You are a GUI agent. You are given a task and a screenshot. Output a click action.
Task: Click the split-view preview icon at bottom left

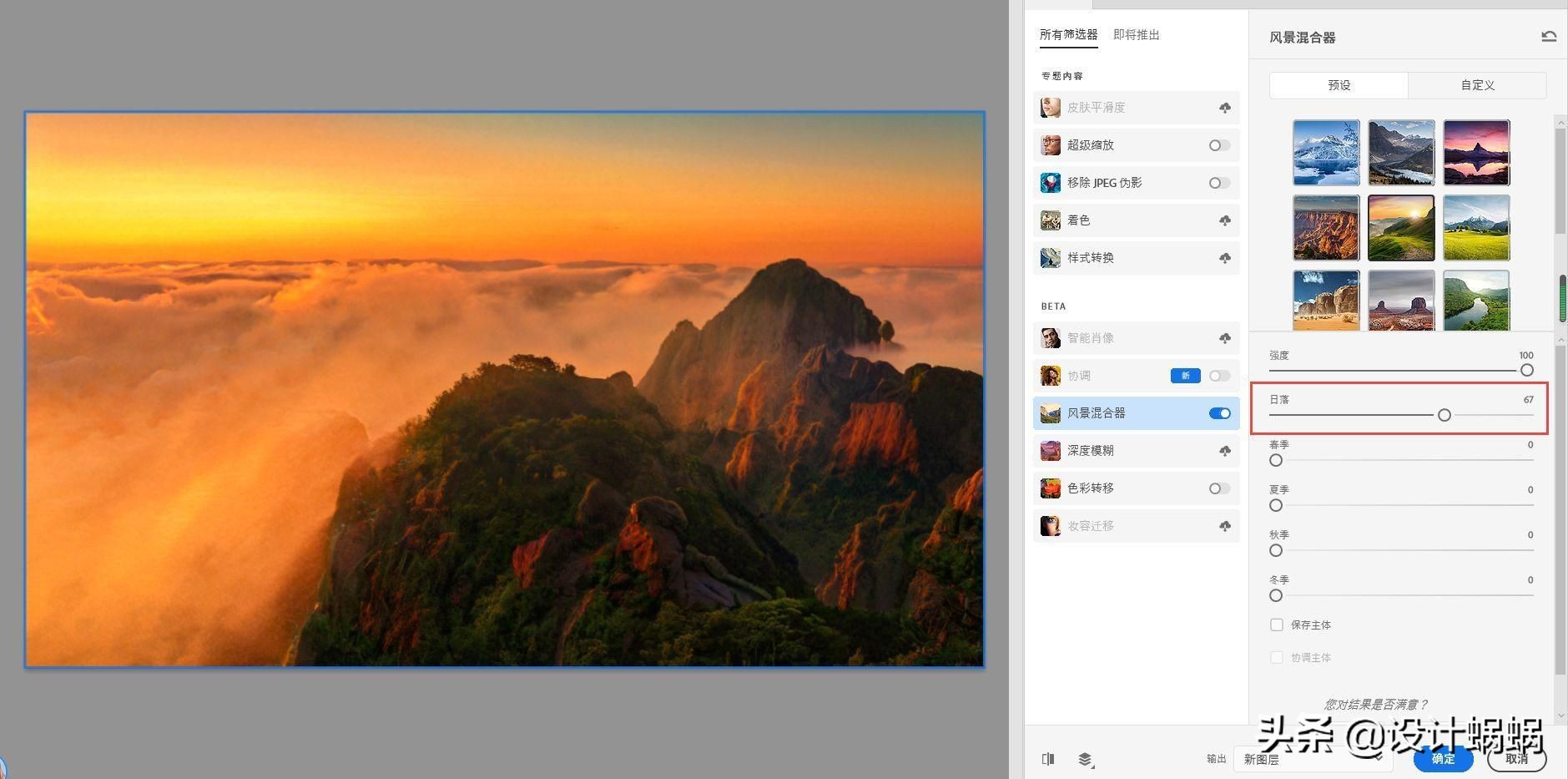coord(1048,759)
